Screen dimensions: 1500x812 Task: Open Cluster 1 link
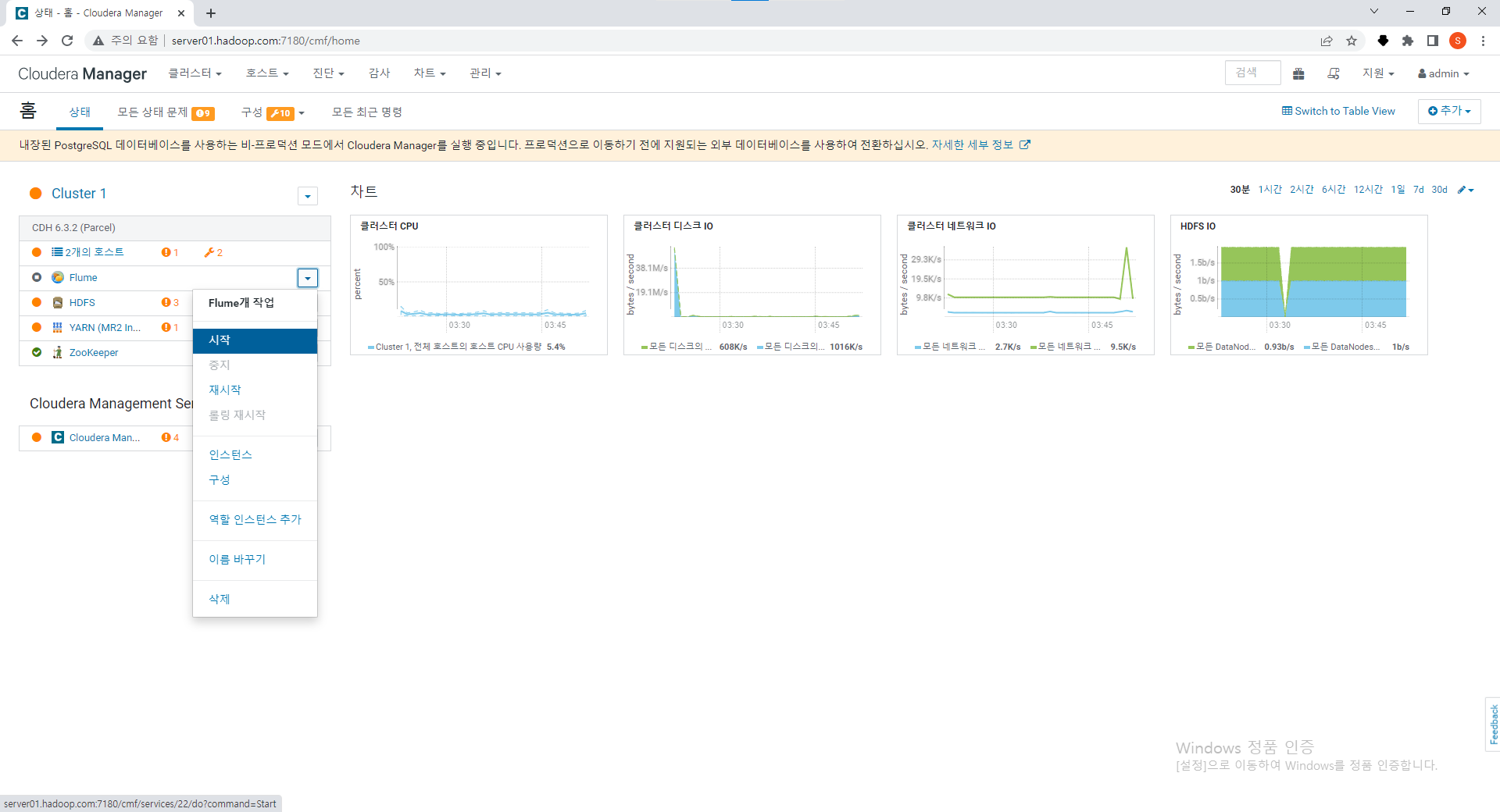tap(79, 194)
